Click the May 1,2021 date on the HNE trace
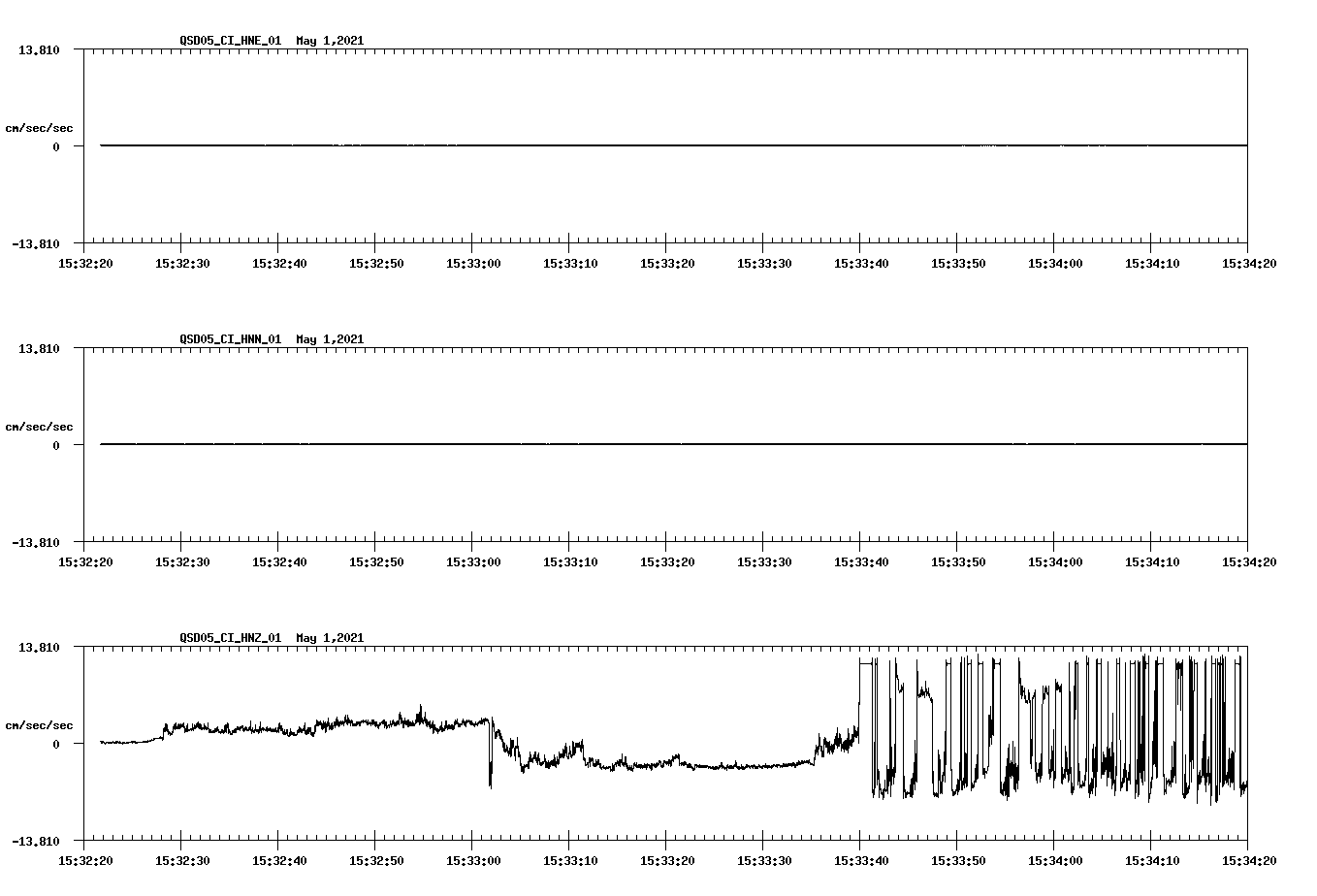 pyautogui.click(x=331, y=41)
